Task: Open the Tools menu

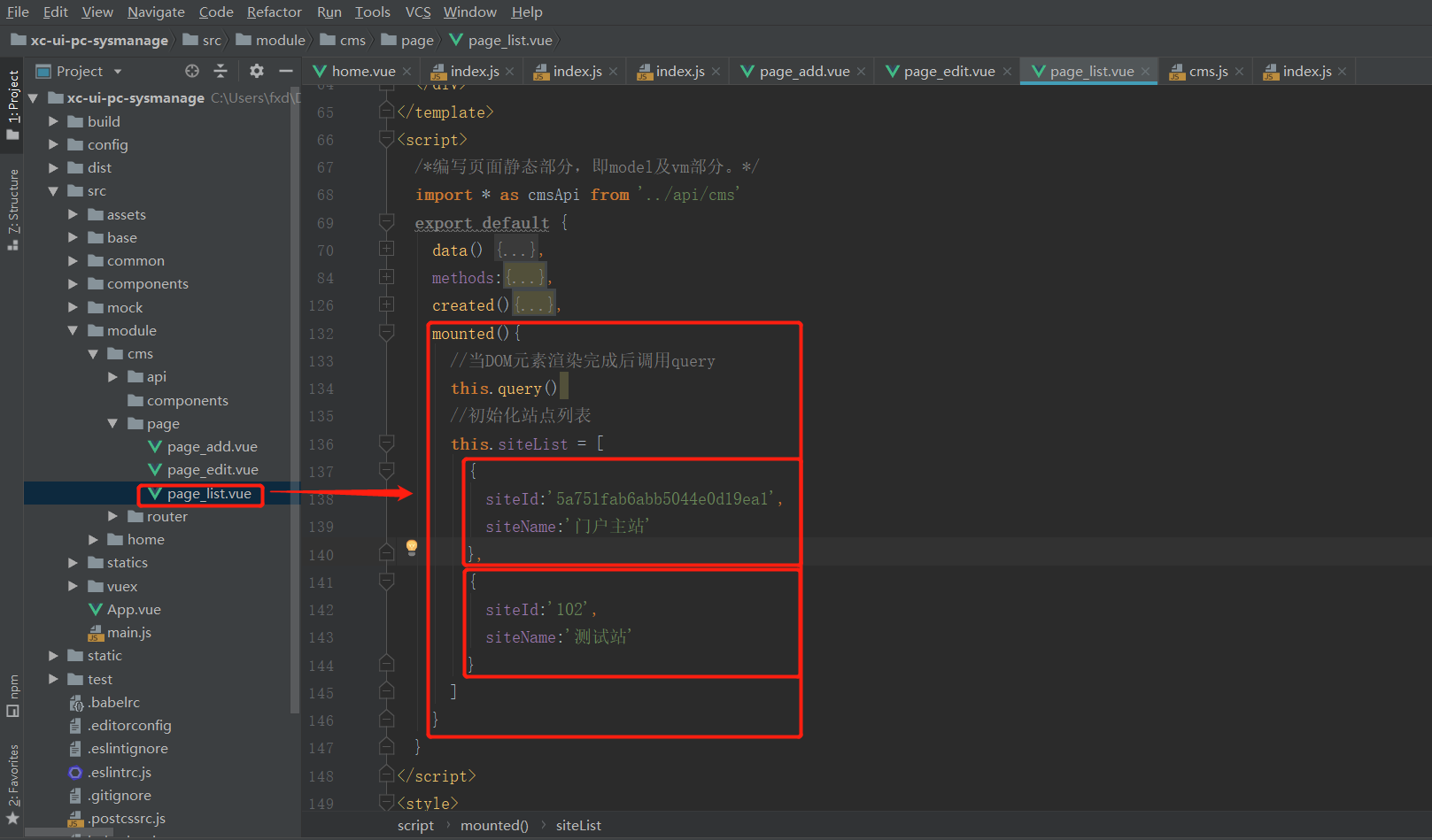Action: click(372, 12)
